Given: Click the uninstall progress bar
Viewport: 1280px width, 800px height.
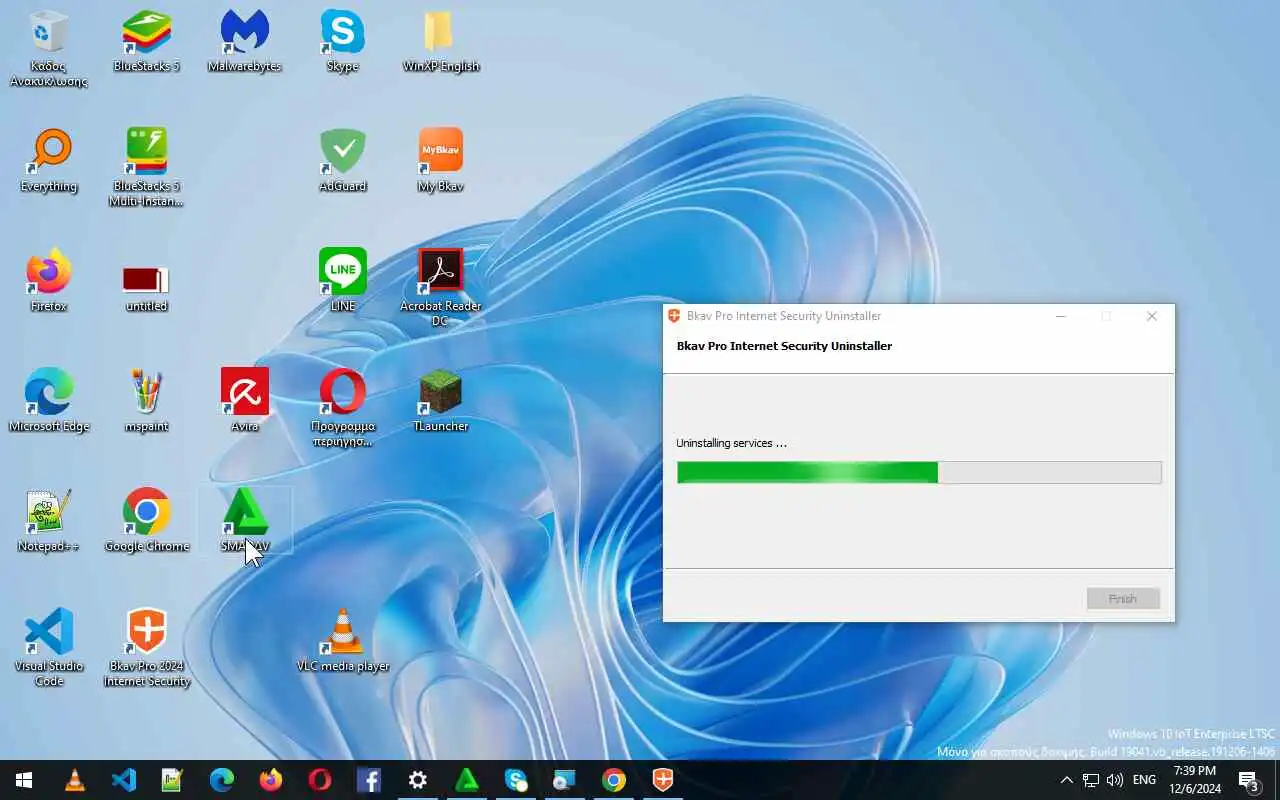Looking at the screenshot, I should click(x=919, y=472).
